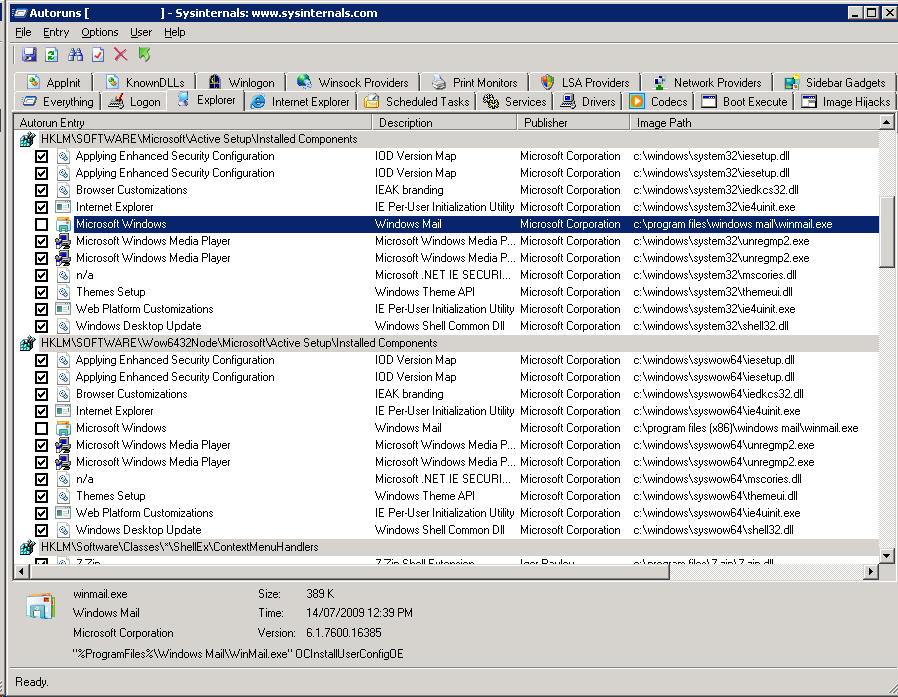Click the Properties toolbar icon
Viewport: 898px width, 697px height.
click(98, 54)
